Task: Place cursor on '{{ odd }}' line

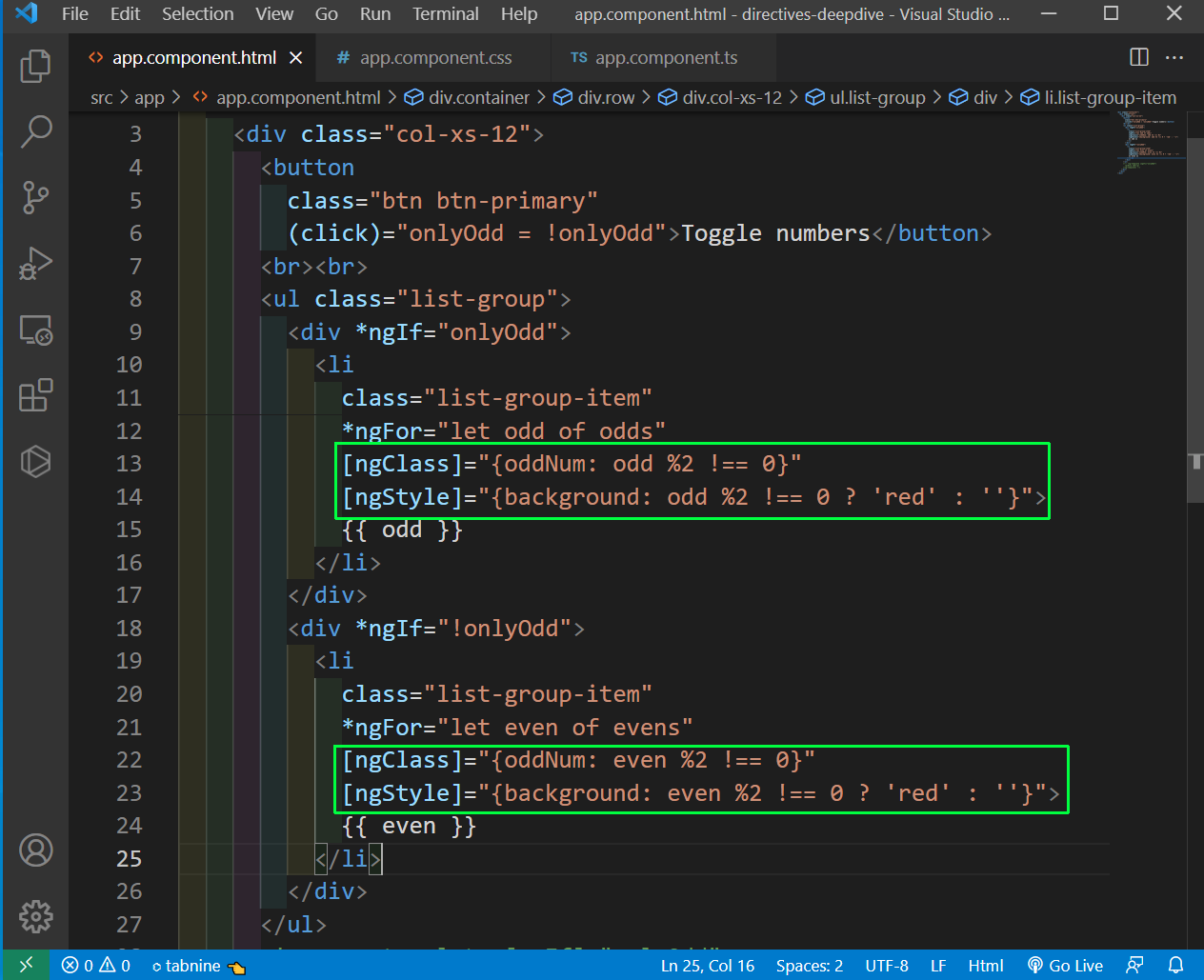Action: pos(402,530)
